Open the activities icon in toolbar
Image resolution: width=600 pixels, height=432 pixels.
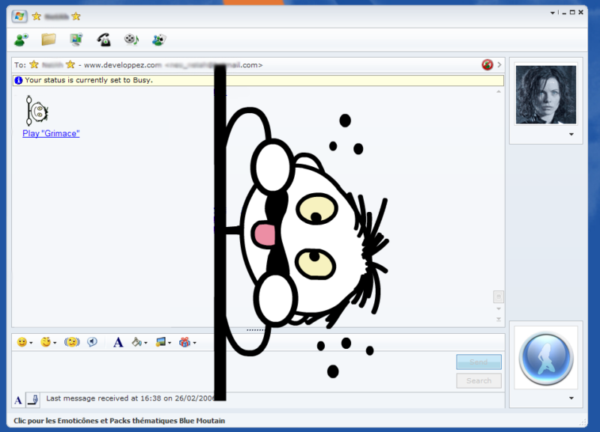131,40
